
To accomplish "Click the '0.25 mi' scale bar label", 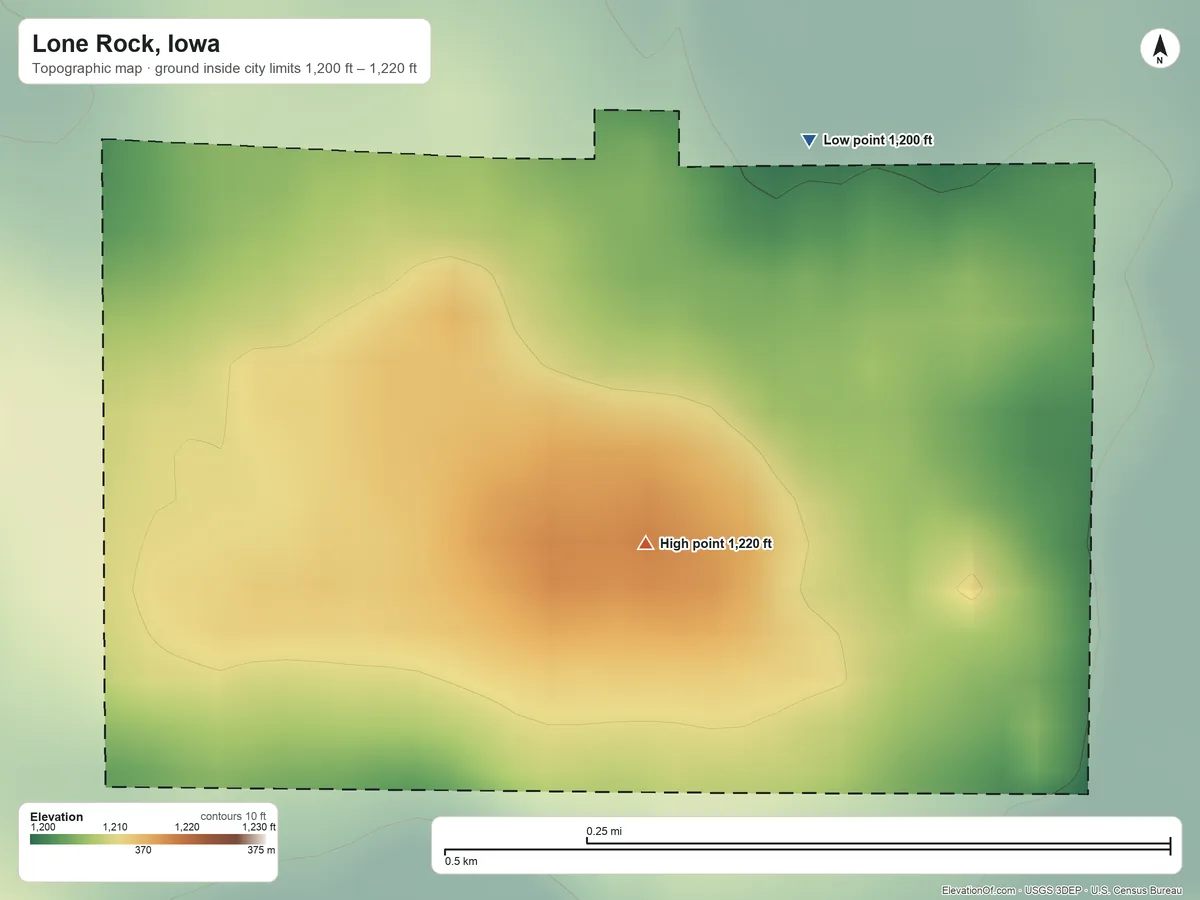I will tap(605, 831).
